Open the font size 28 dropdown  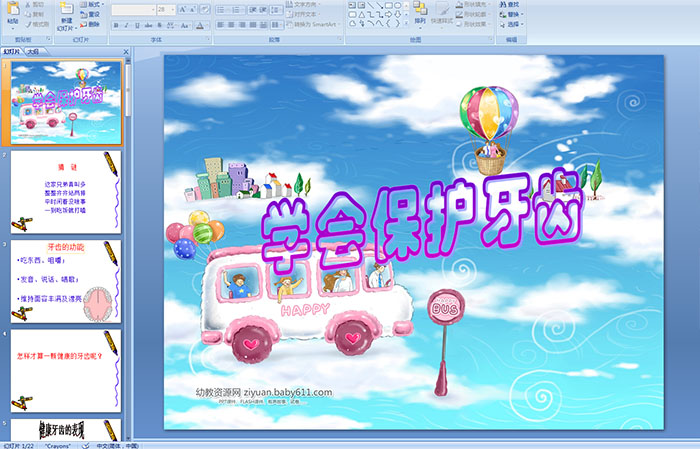[x=172, y=10]
